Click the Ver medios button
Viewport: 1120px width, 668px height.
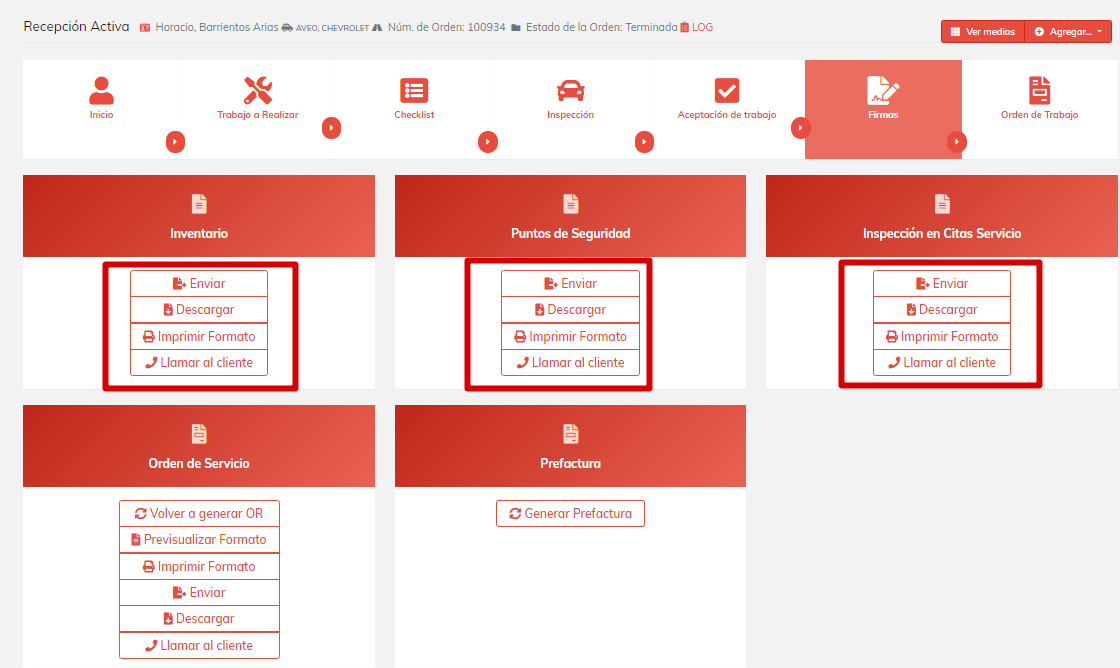point(982,32)
